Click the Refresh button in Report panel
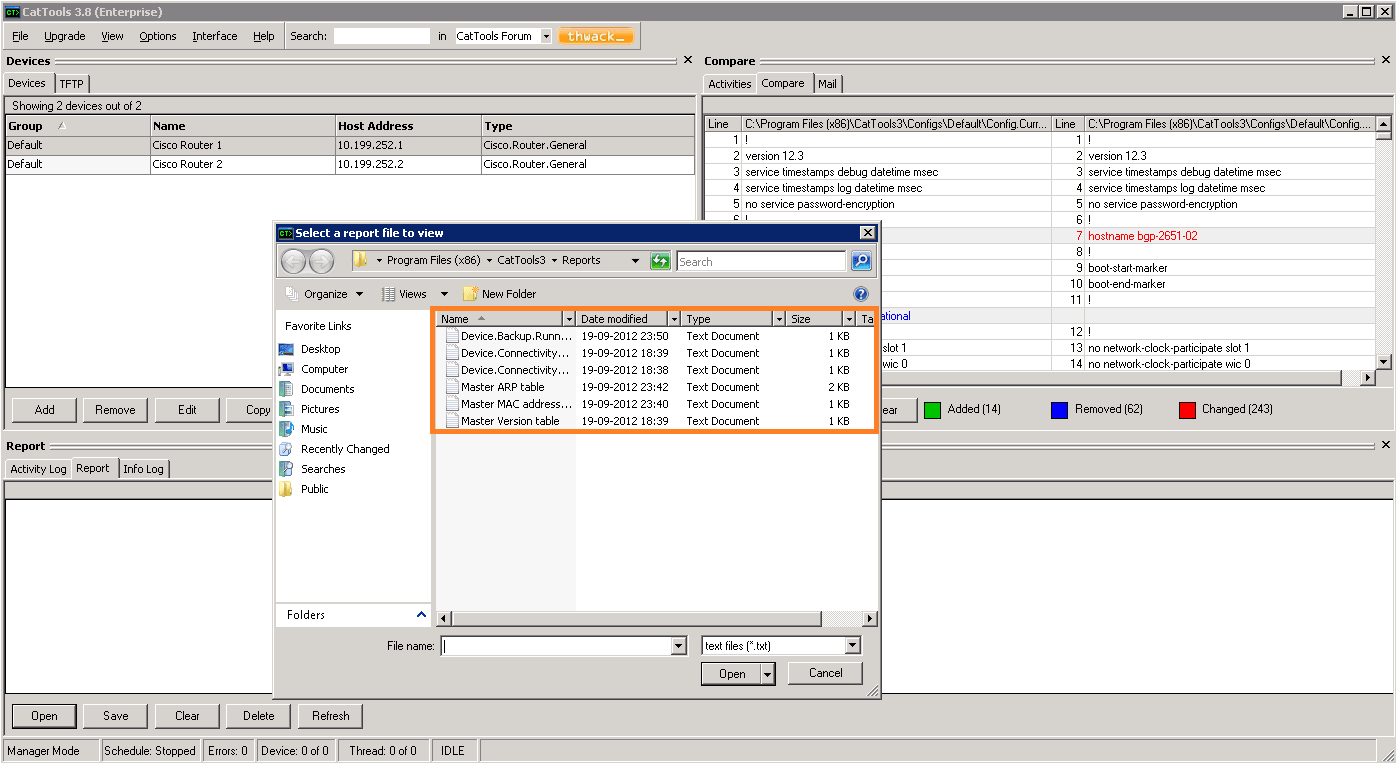 tap(331, 716)
